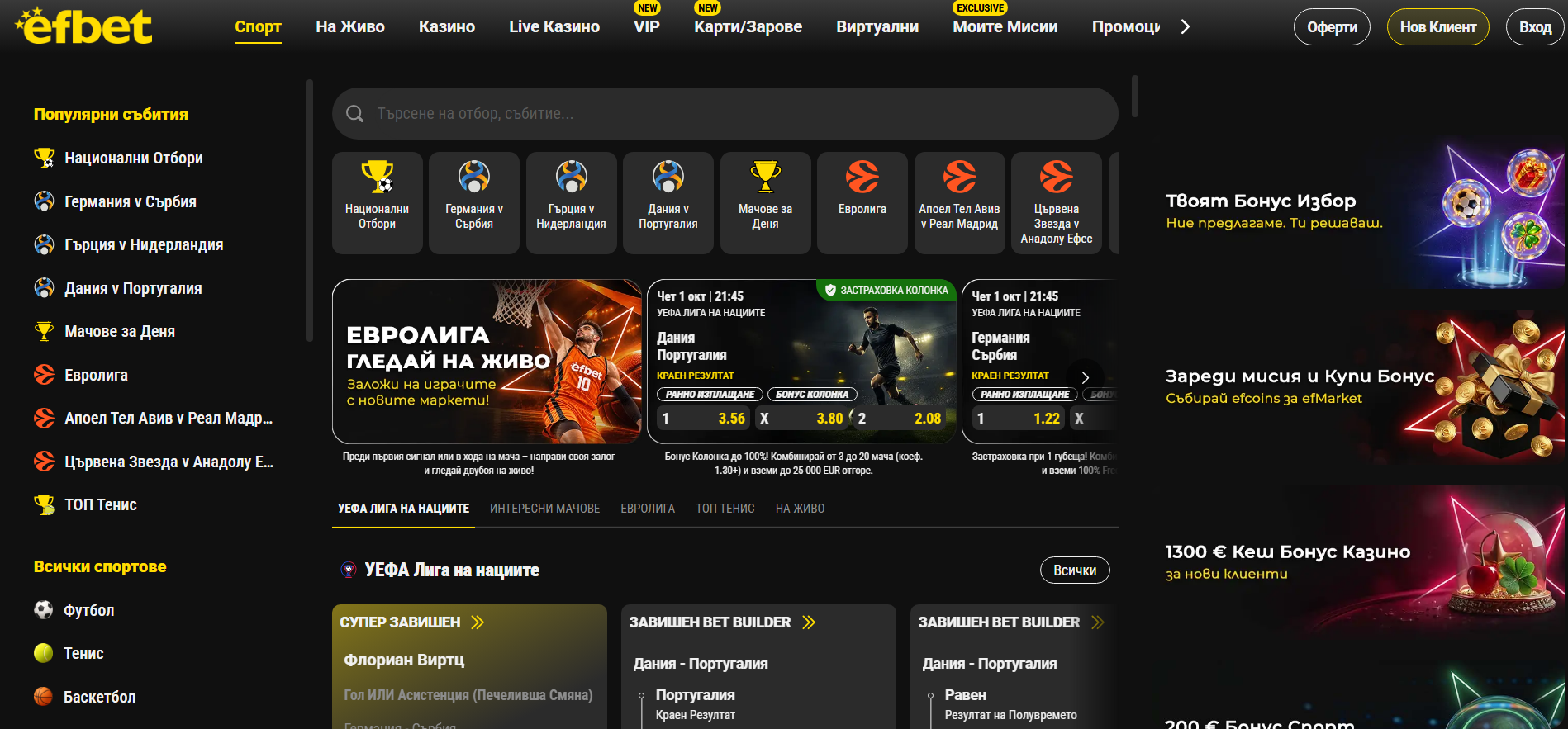Open the Национални Отбори trophy tile
Image resolution: width=1568 pixels, height=729 pixels.
click(377, 202)
